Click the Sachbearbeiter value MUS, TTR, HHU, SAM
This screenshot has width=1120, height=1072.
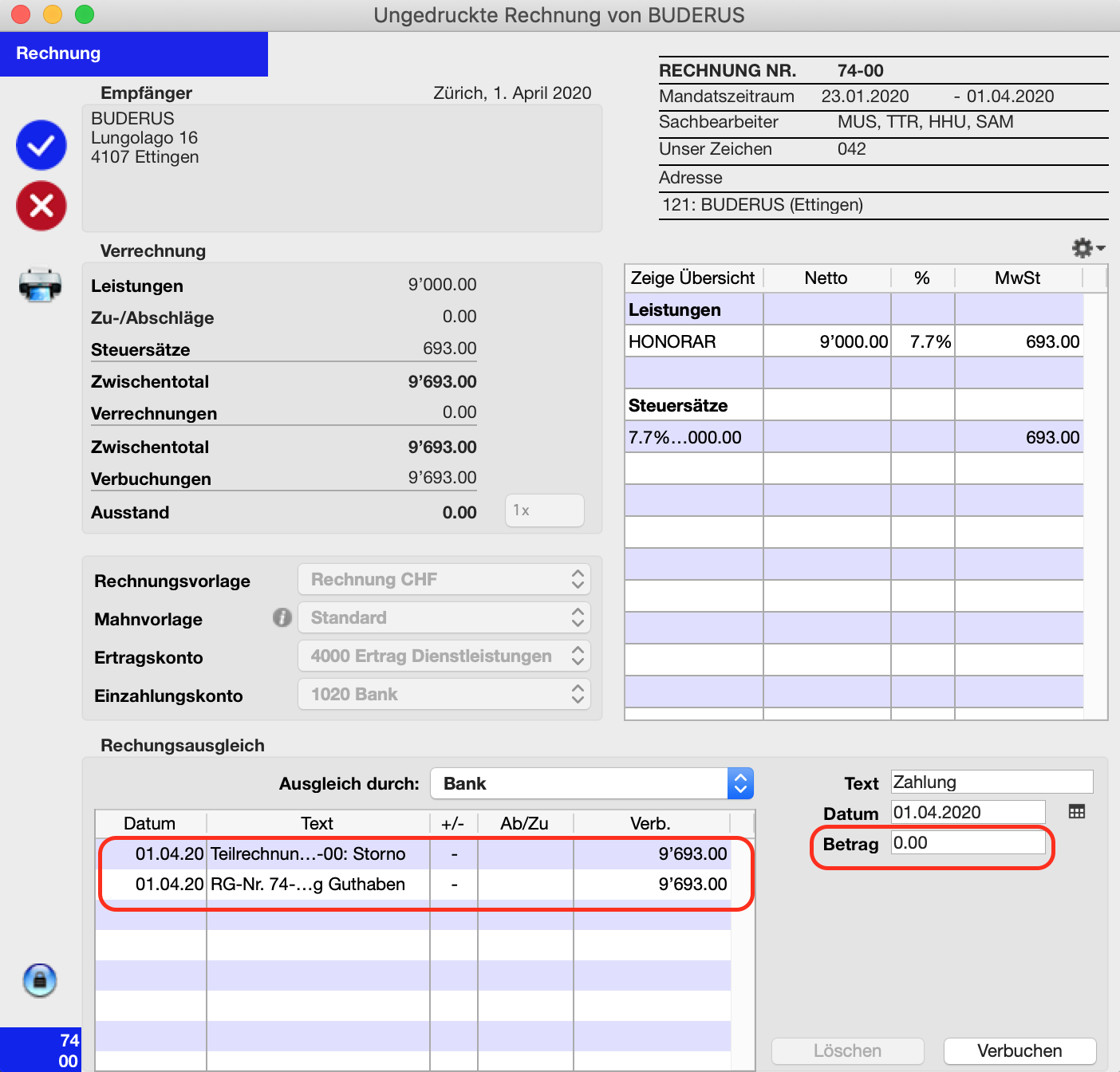[x=925, y=122]
